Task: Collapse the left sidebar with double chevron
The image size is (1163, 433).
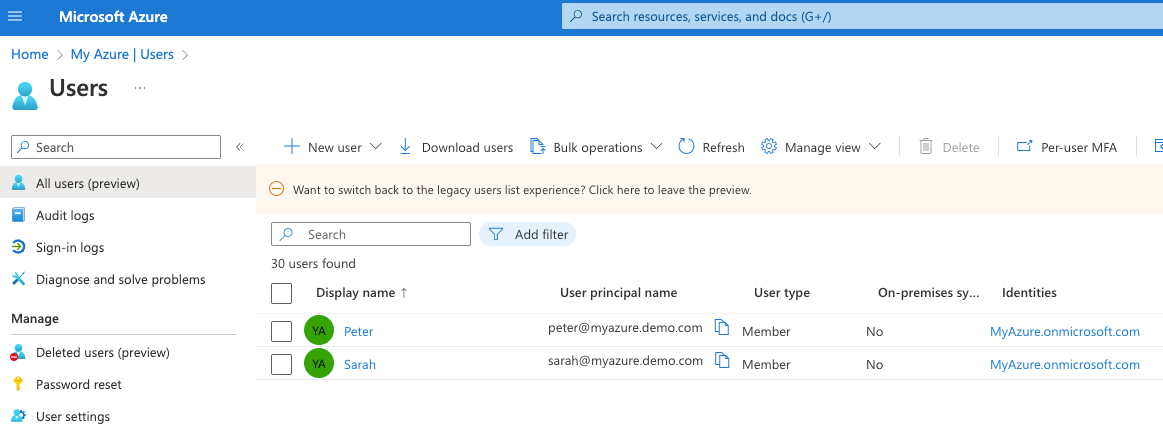Action: click(x=240, y=147)
